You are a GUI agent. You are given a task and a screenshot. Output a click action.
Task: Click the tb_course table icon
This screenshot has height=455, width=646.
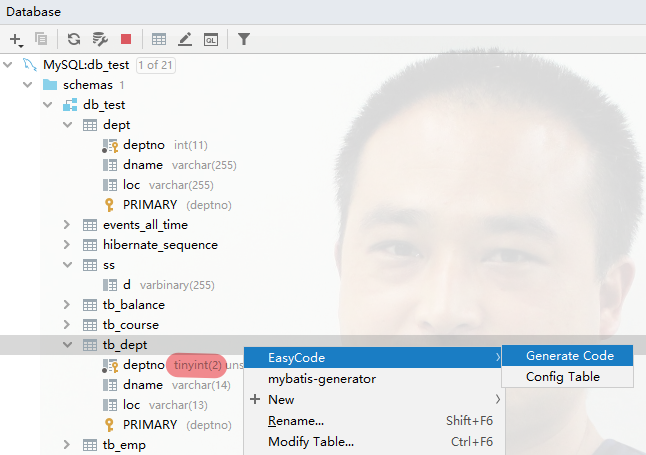coord(90,325)
